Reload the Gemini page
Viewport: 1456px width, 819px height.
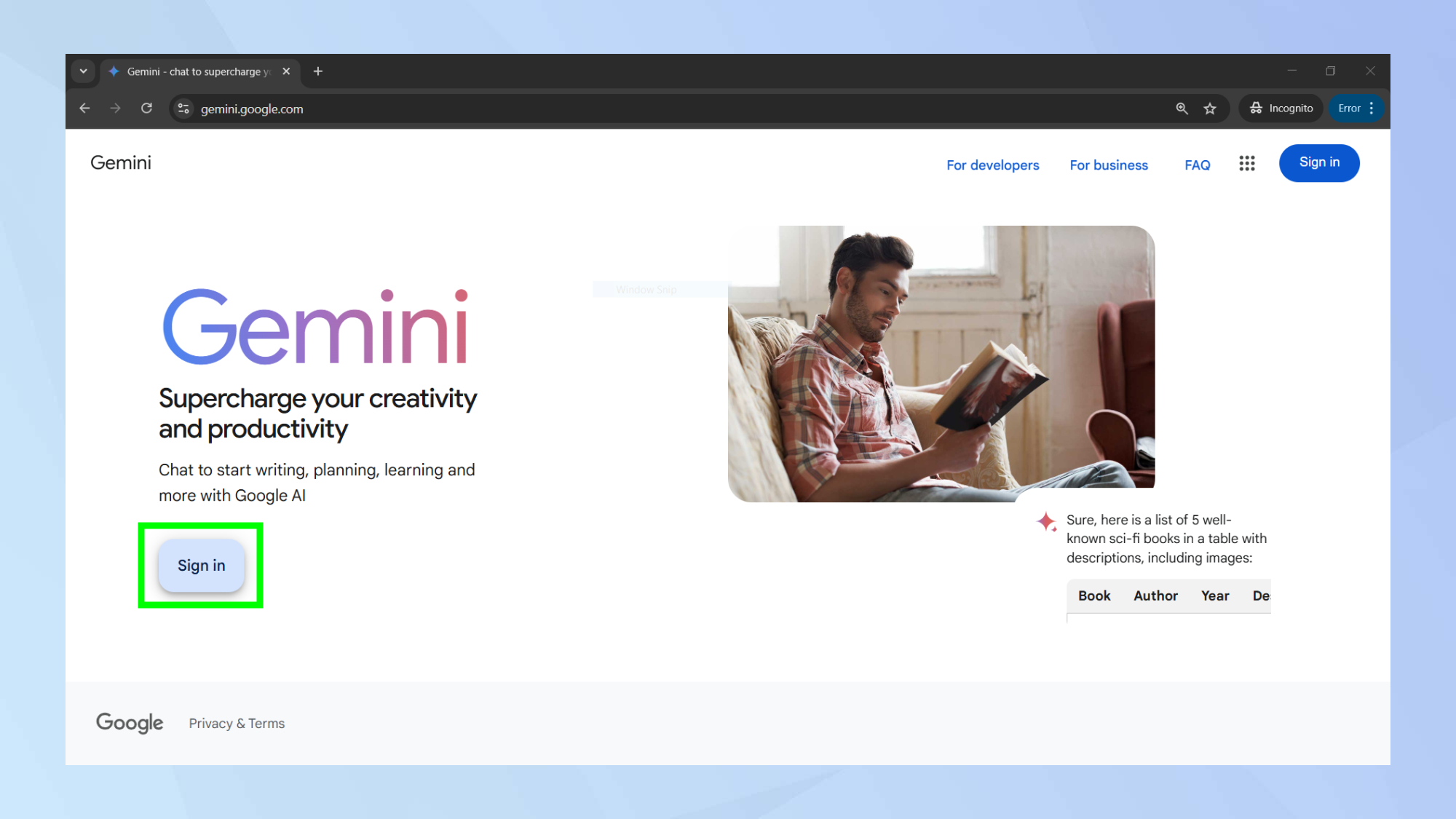pyautogui.click(x=146, y=108)
